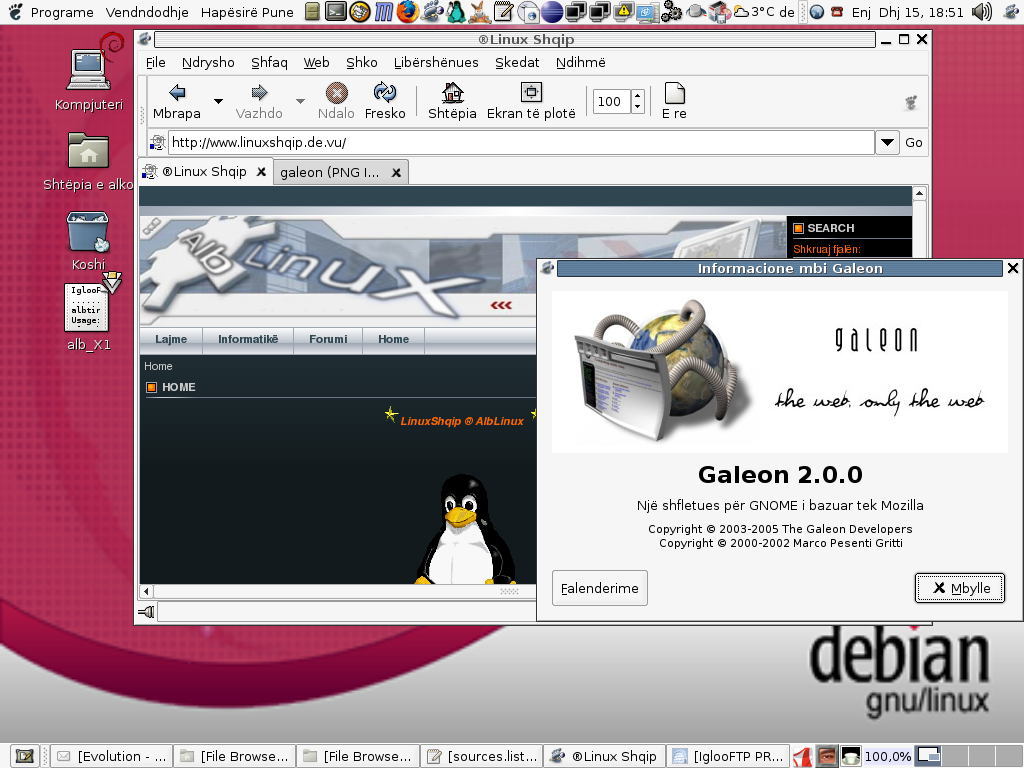Click the clock showing Enj Dhj 15, 18:51
The height and width of the screenshot is (768, 1024).
click(x=908, y=12)
